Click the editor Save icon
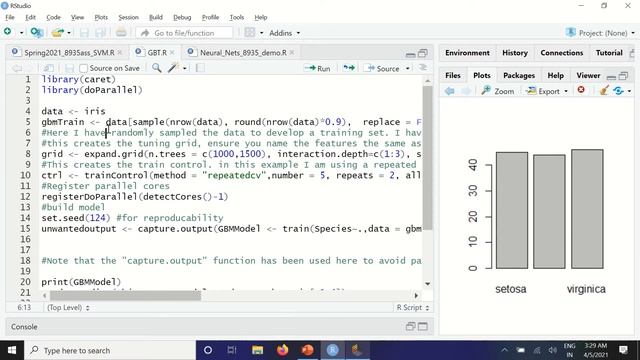The image size is (640, 360). (x=69, y=68)
